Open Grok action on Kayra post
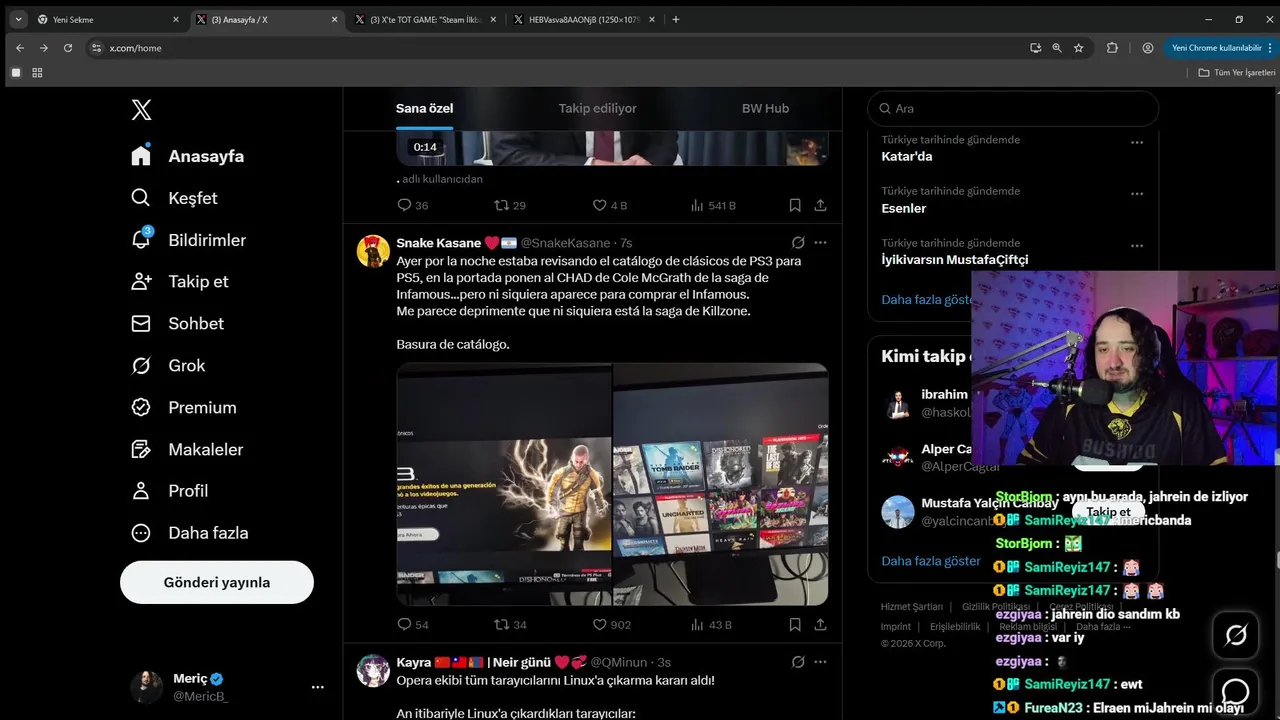 click(798, 662)
